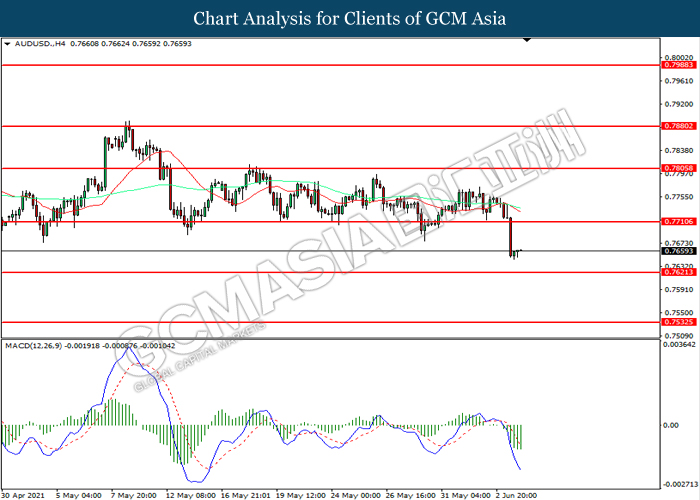The image size is (700, 500).
Task: Click the 24 May 00:00 time label
Action: point(356,496)
